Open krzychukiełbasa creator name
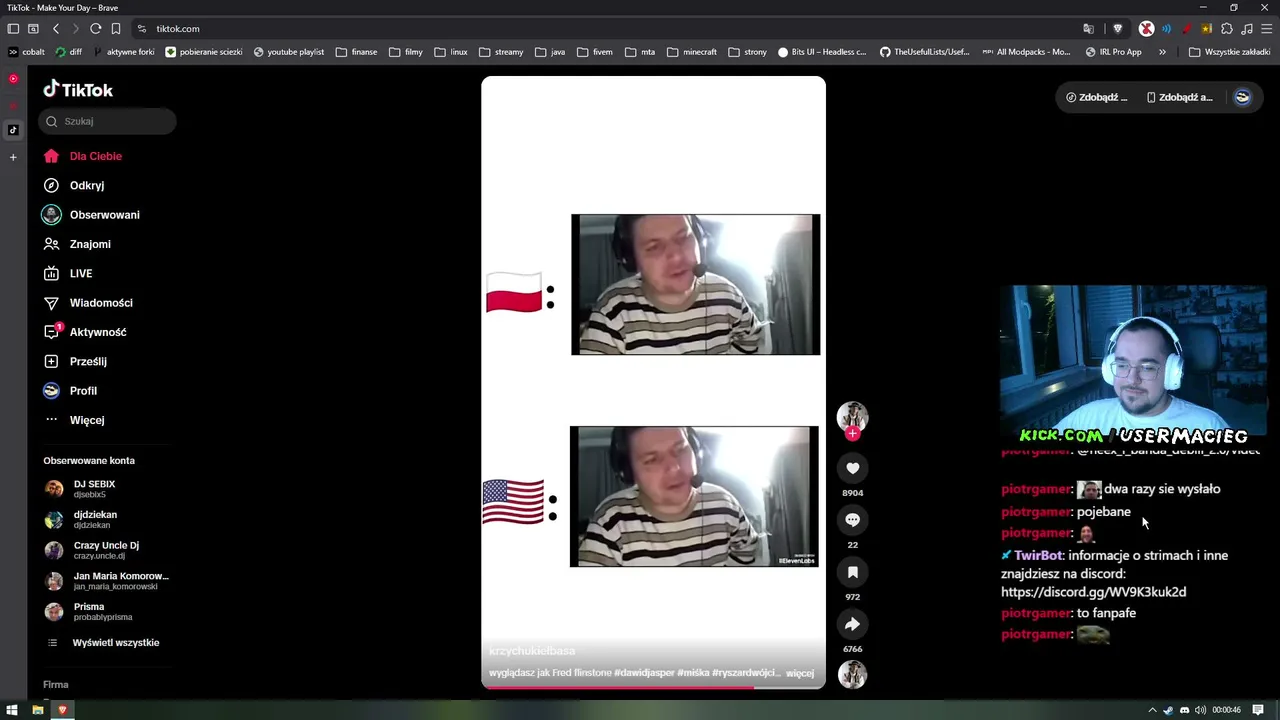The width and height of the screenshot is (1280, 720). [532, 651]
